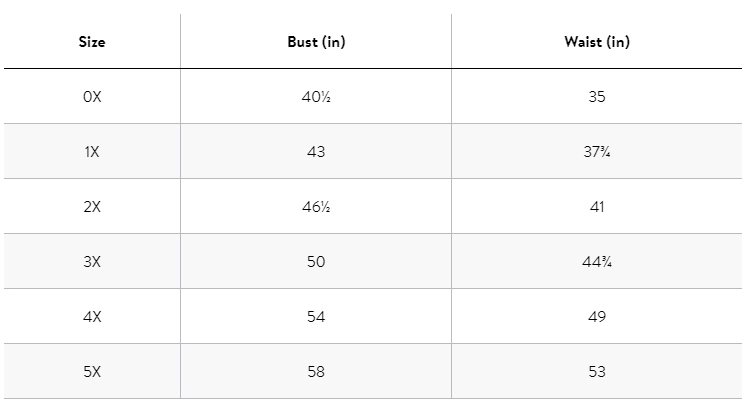The image size is (749, 415).
Task: Select the 5X size cell
Action: coord(92,372)
